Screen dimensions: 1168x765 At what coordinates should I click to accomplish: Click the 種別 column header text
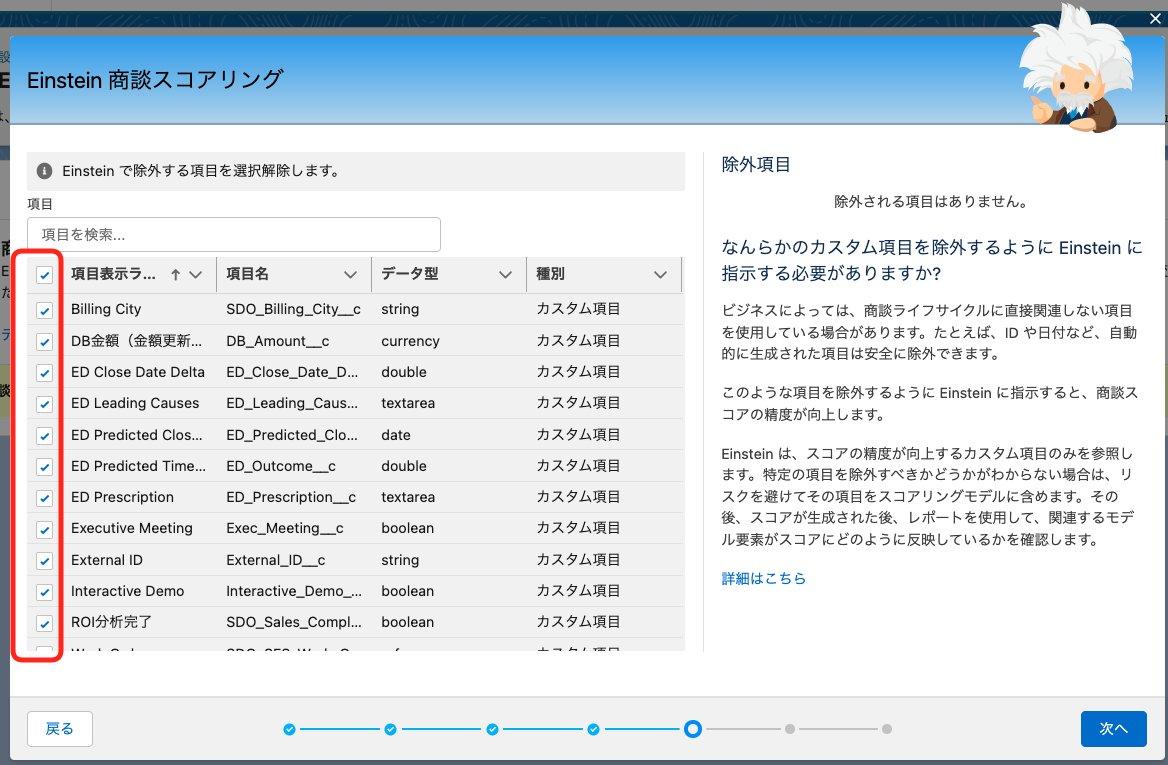(x=550, y=273)
